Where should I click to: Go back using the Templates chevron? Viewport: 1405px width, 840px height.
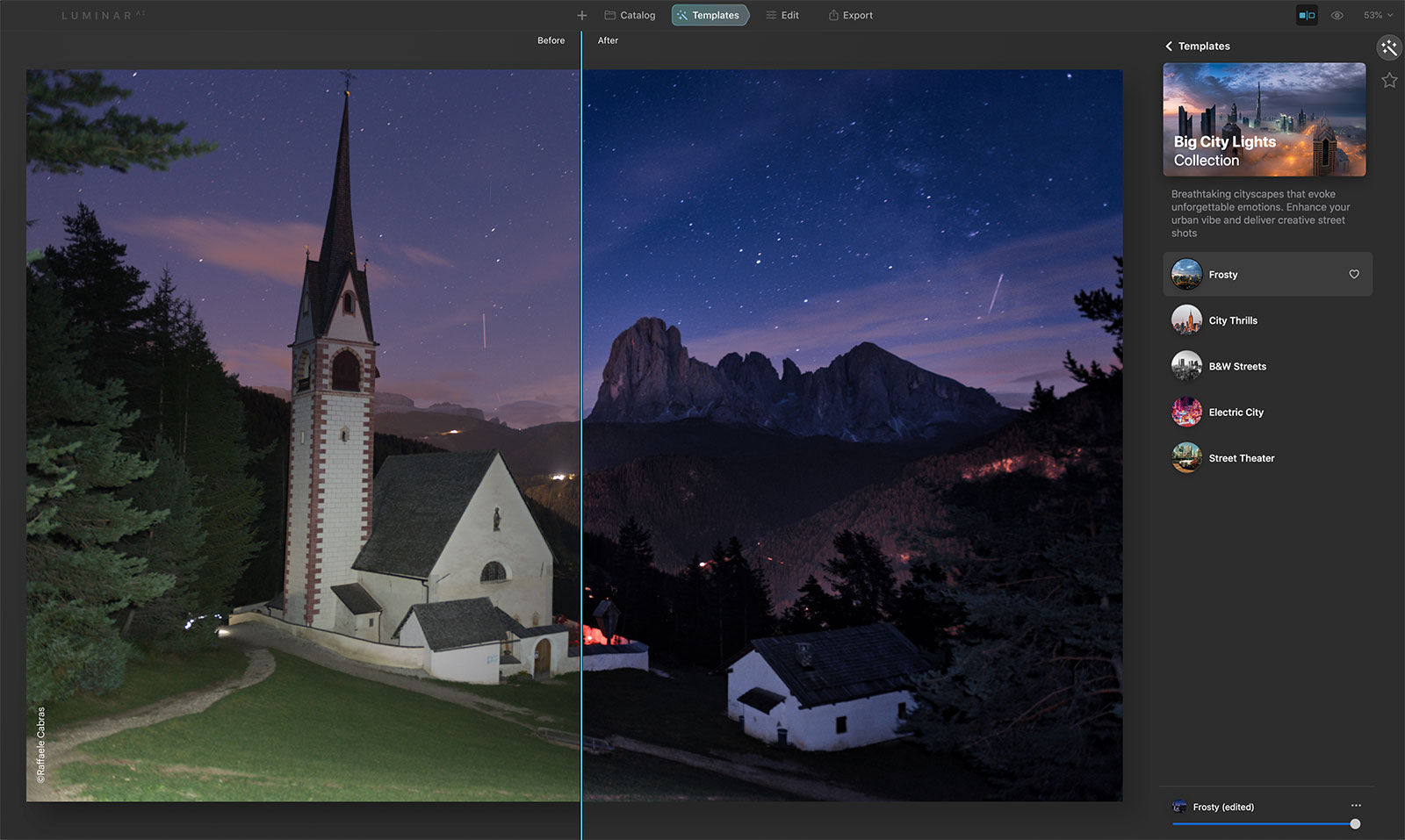click(1169, 47)
